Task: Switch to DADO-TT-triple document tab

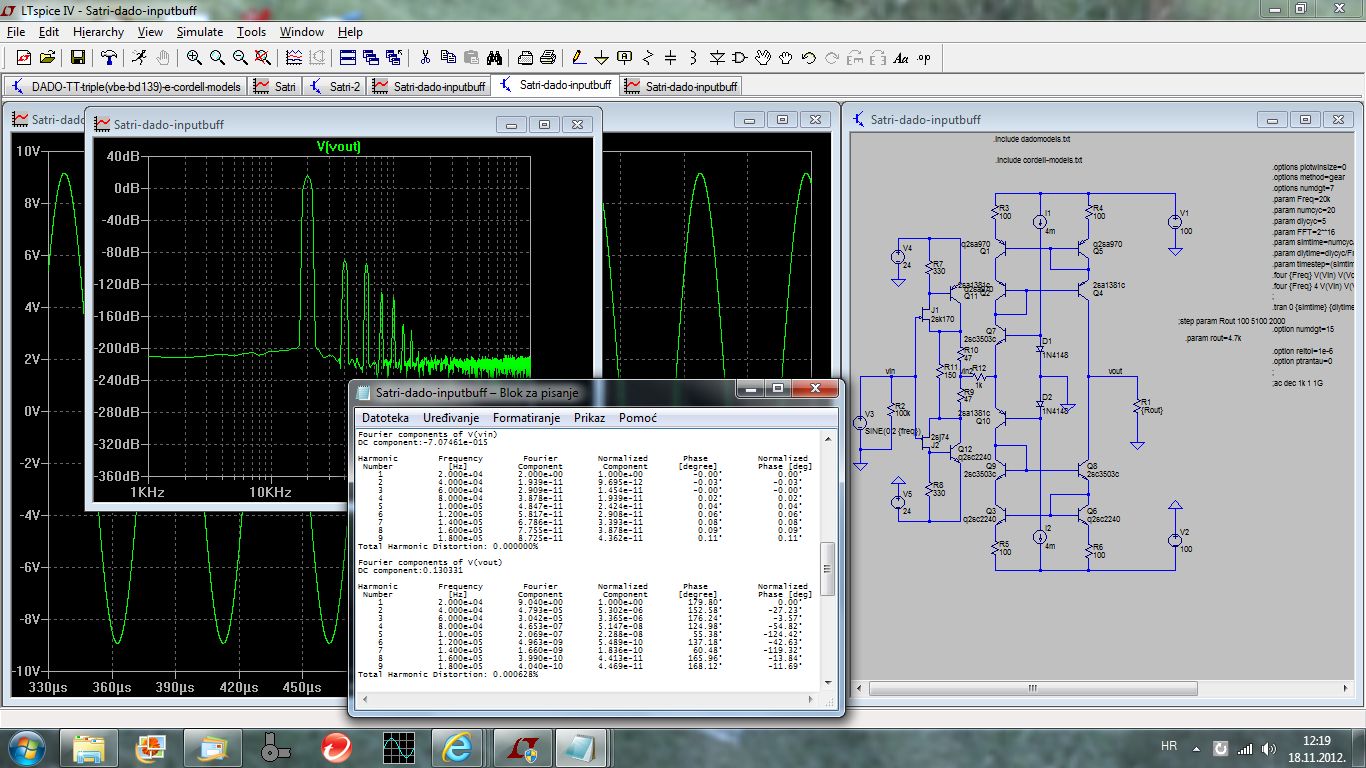Action: point(126,86)
